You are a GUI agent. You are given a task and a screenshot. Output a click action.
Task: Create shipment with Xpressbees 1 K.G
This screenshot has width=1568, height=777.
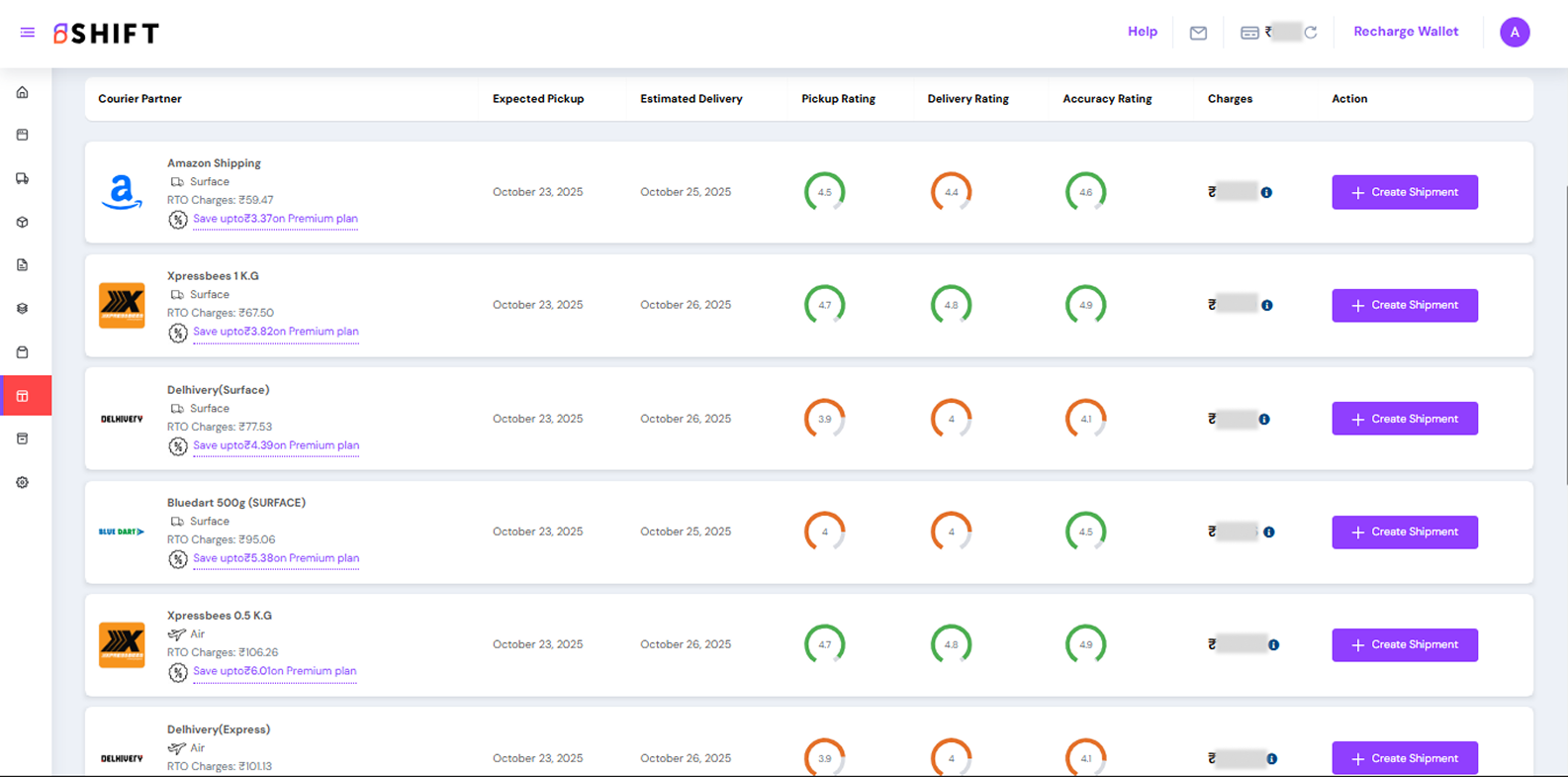(x=1404, y=305)
